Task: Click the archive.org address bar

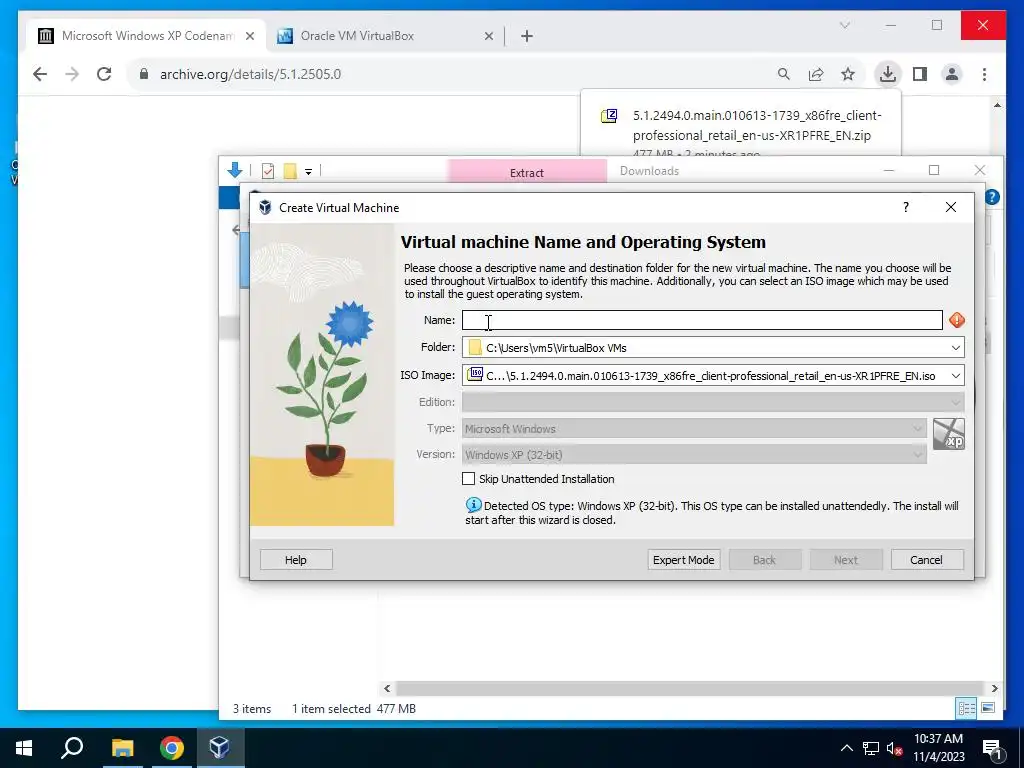Action: pyautogui.click(x=451, y=74)
